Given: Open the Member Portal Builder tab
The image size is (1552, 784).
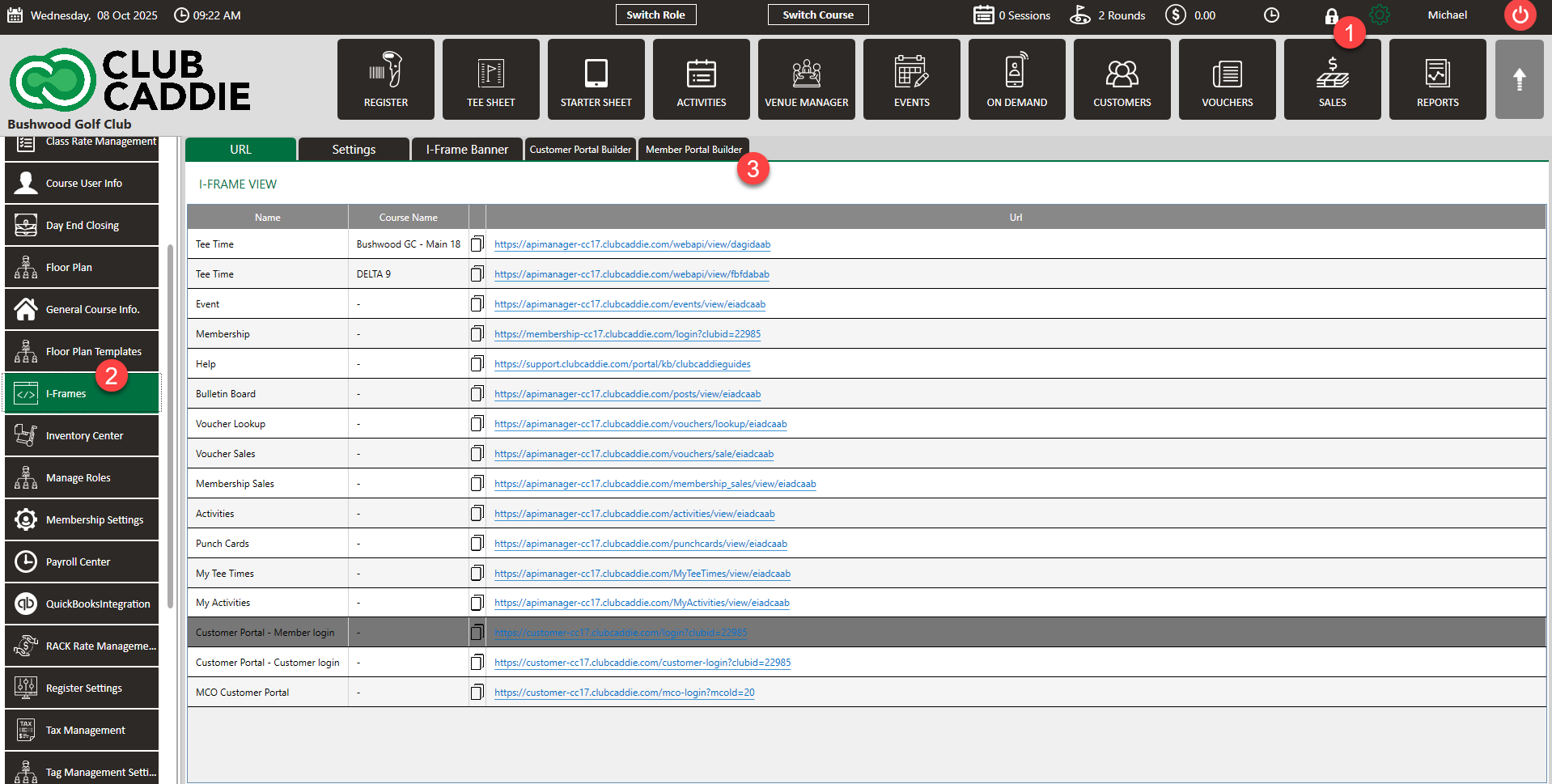Looking at the screenshot, I should coord(693,150).
